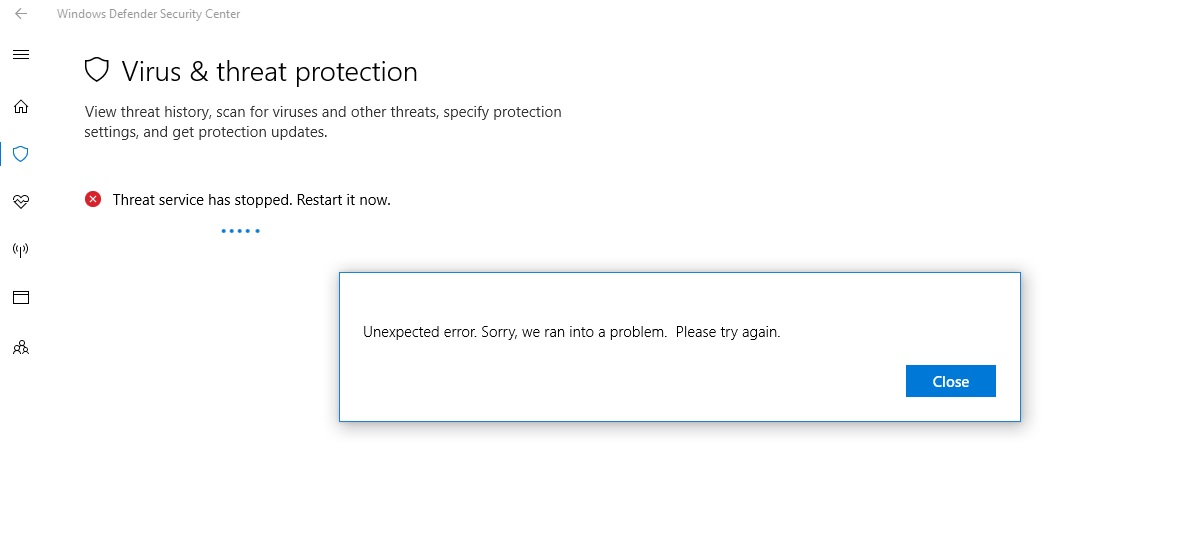1177x560 pixels.
Task: Close the unexpected error dialog
Action: 950,381
